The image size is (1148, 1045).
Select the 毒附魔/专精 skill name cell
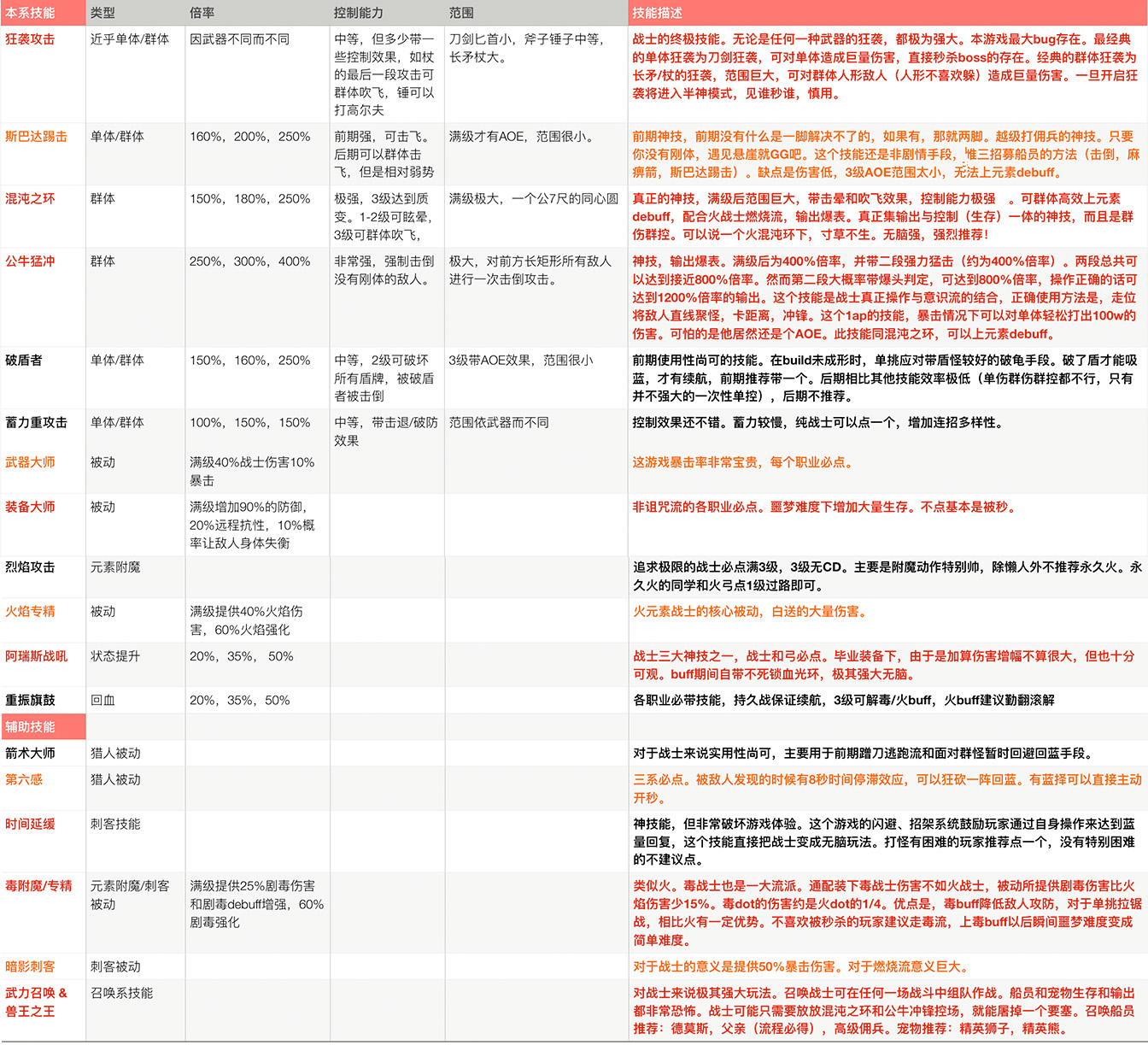coord(43,913)
